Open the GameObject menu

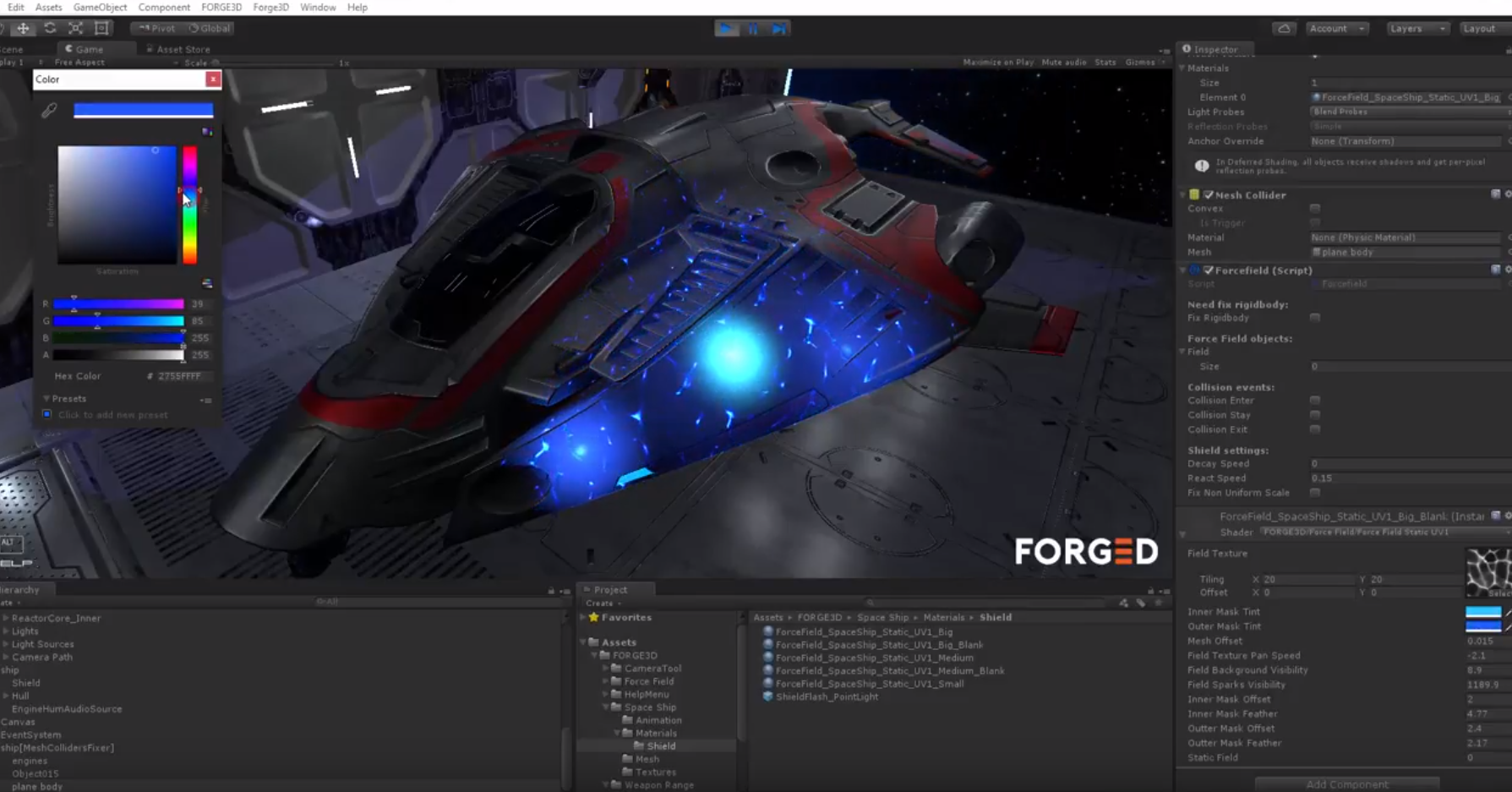[100, 7]
